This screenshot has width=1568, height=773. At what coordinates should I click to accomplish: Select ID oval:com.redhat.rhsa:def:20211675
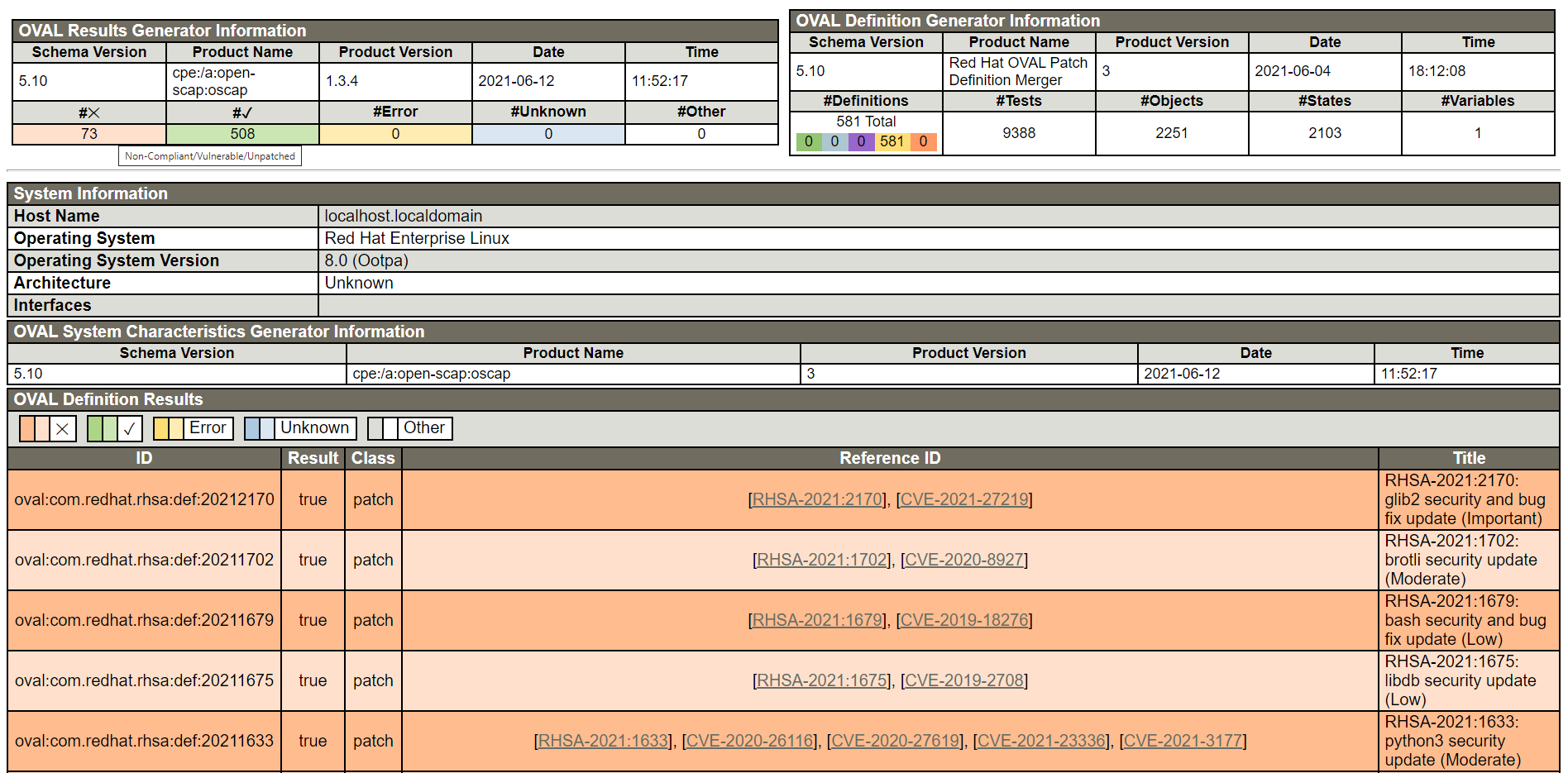pyautogui.click(x=144, y=680)
